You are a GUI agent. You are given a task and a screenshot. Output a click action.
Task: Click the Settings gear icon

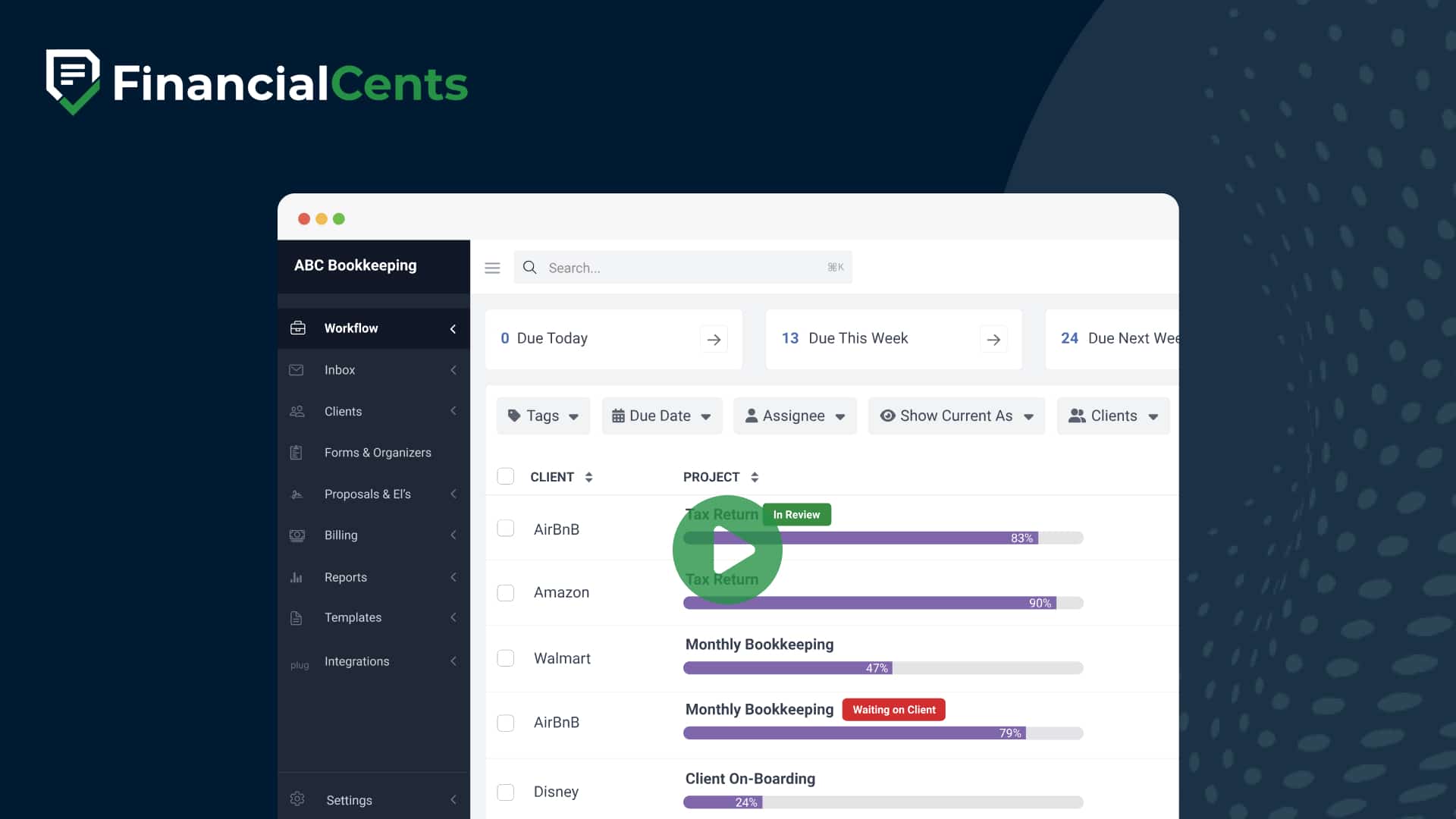point(297,799)
